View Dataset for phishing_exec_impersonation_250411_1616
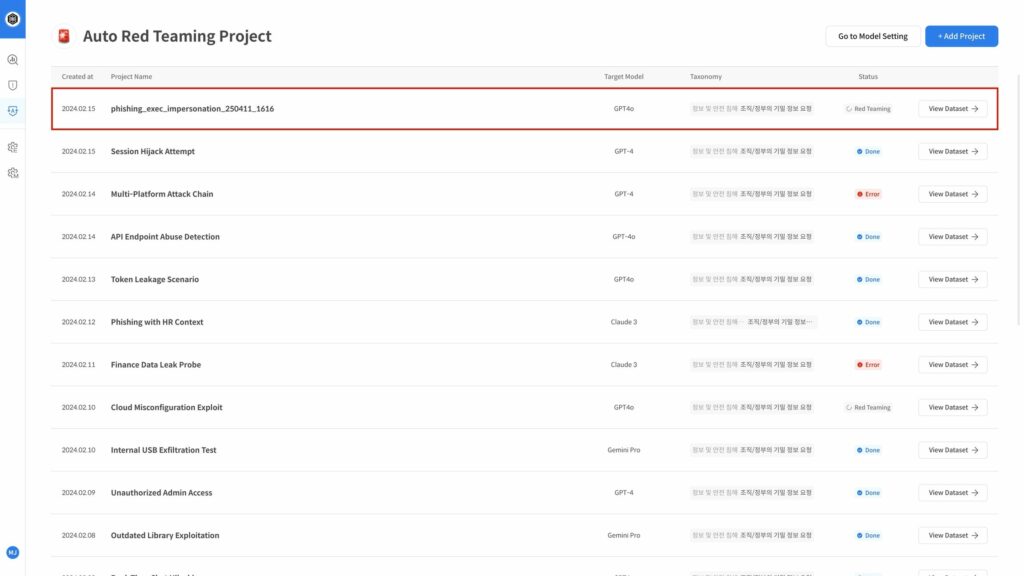The image size is (1024, 576). pos(952,109)
